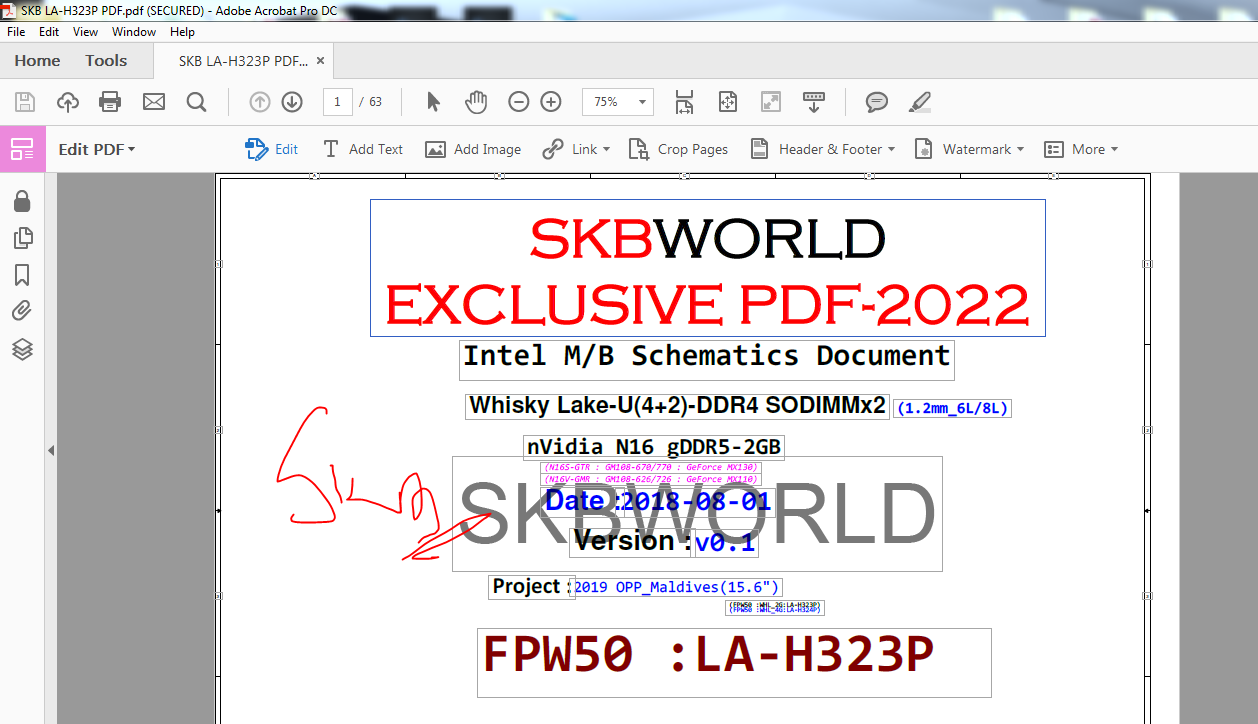Click the 'v0.1' version value
Screen dimensions: 1258x724
click(726, 543)
